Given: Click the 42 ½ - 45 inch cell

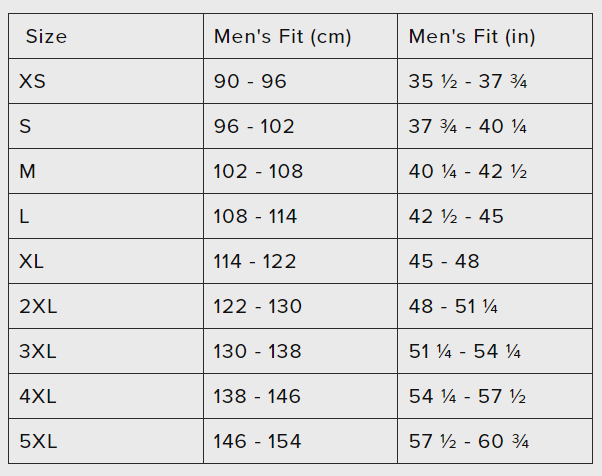Looking at the screenshot, I should tap(456, 216).
